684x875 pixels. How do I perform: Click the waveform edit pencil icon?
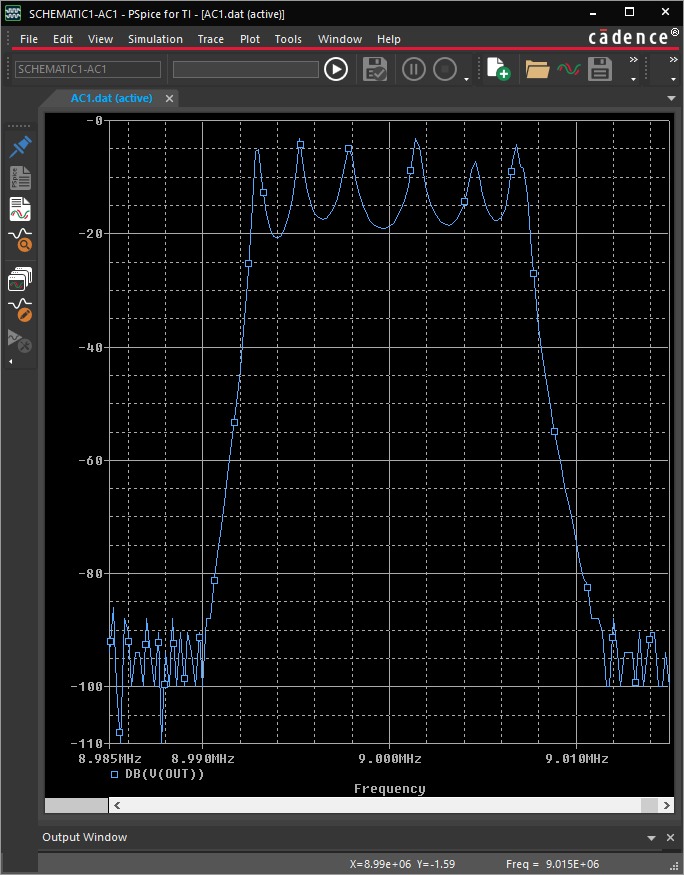click(x=20, y=310)
